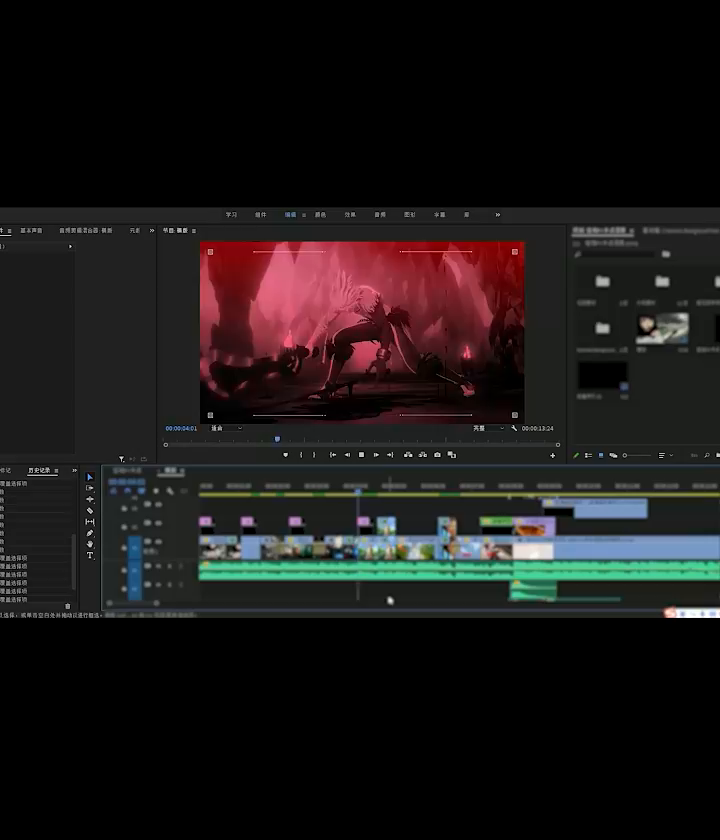Expand workspace overflow chevron in top bar
Screen dimensions: 720x840
497,215
